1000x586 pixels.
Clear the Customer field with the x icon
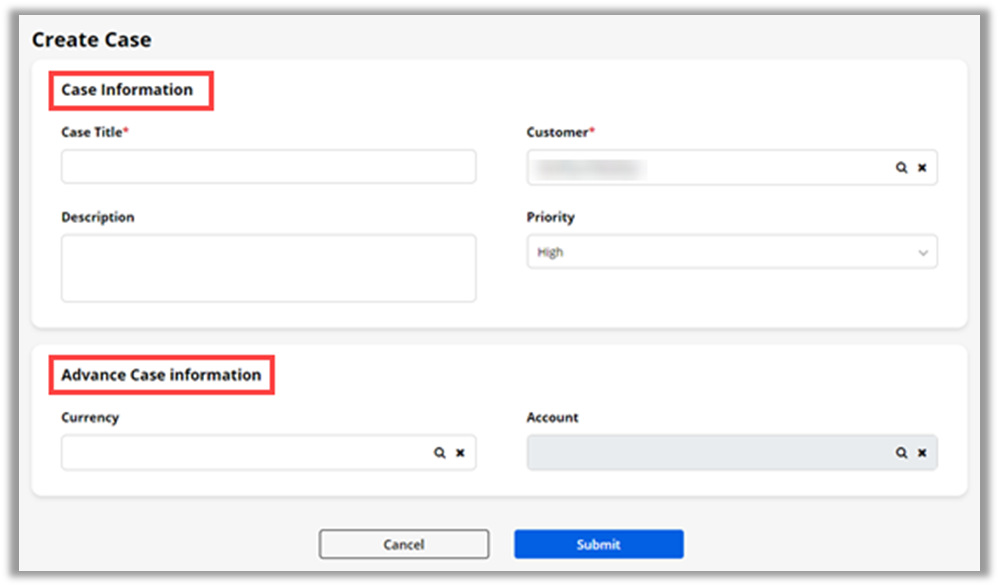(x=922, y=168)
